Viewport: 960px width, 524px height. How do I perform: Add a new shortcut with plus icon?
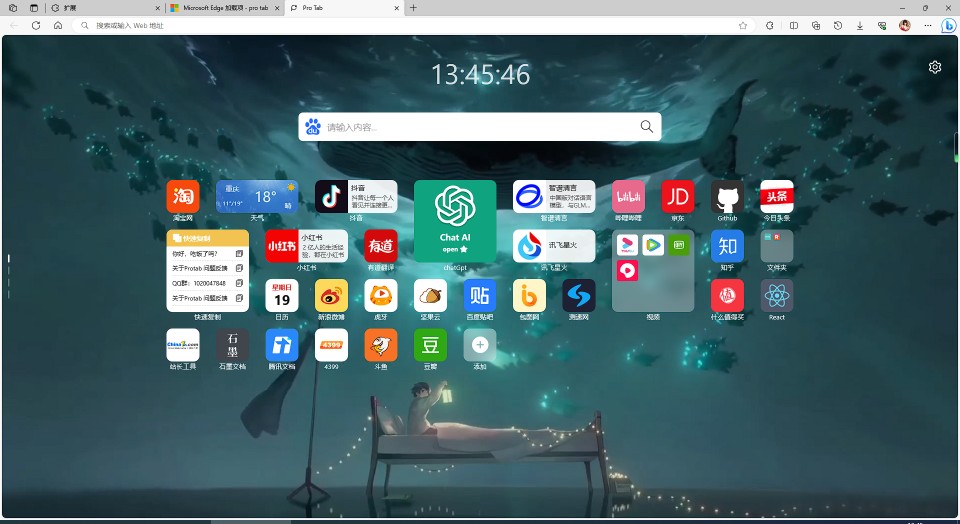pos(480,345)
